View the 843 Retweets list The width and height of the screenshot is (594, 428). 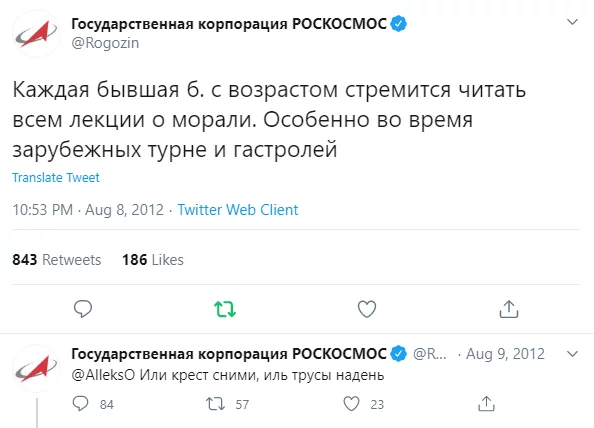pos(56,260)
